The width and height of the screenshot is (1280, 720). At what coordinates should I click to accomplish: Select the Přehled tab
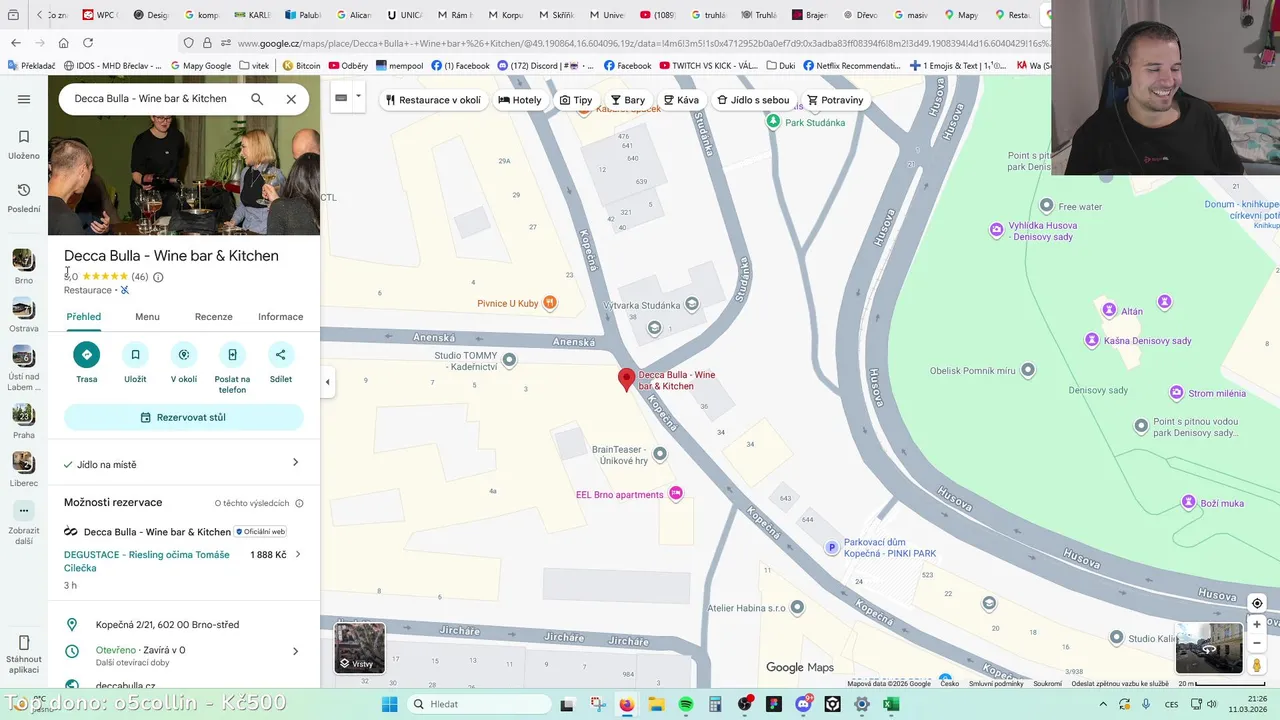[84, 317]
